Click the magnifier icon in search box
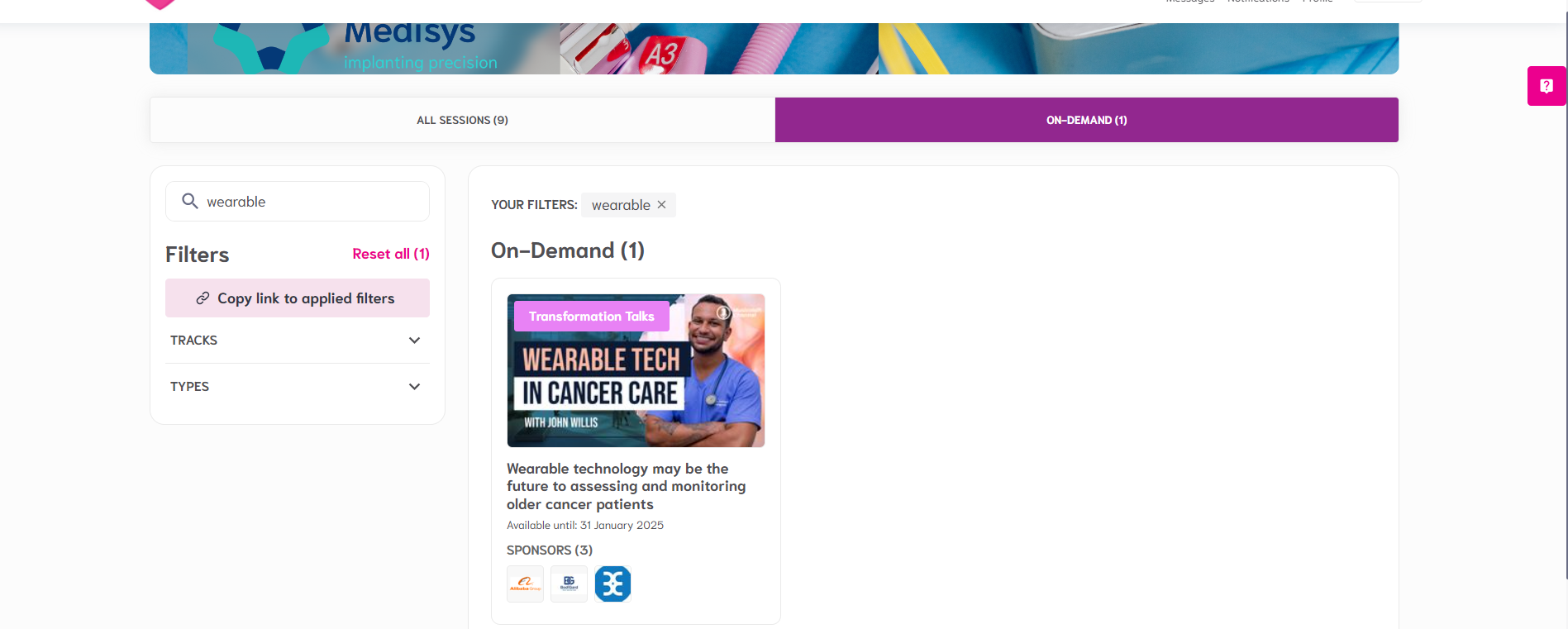 click(189, 201)
